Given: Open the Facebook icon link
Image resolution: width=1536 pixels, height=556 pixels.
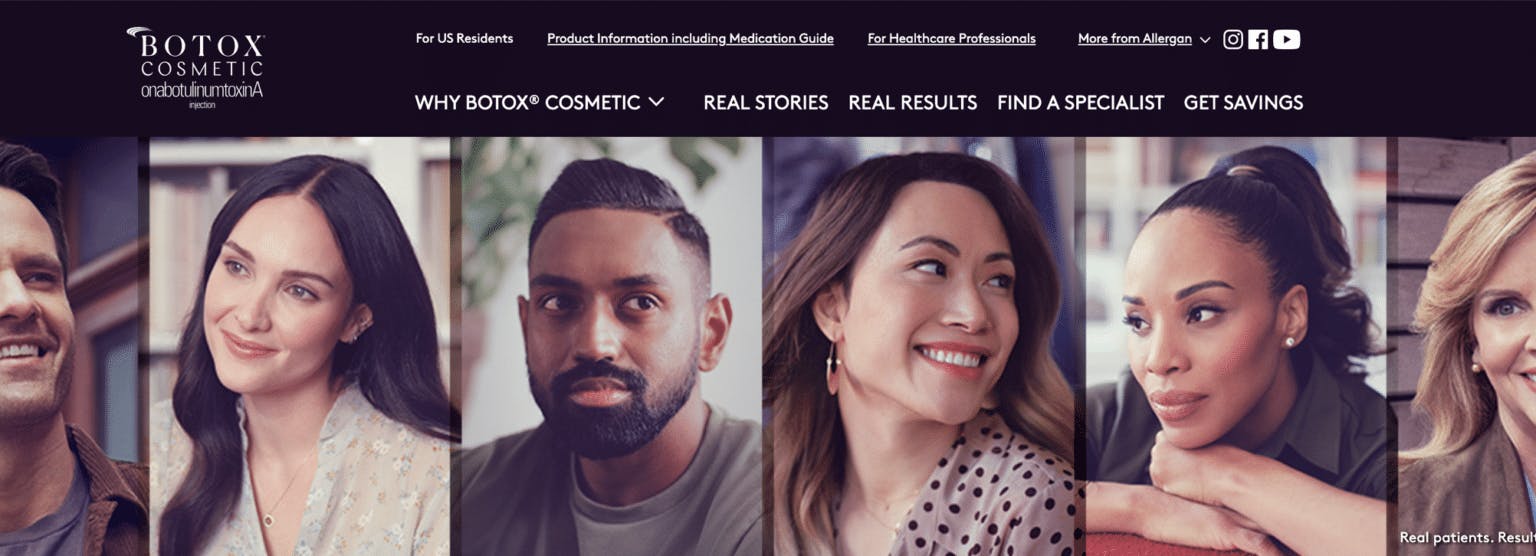Looking at the screenshot, I should tap(1258, 39).
